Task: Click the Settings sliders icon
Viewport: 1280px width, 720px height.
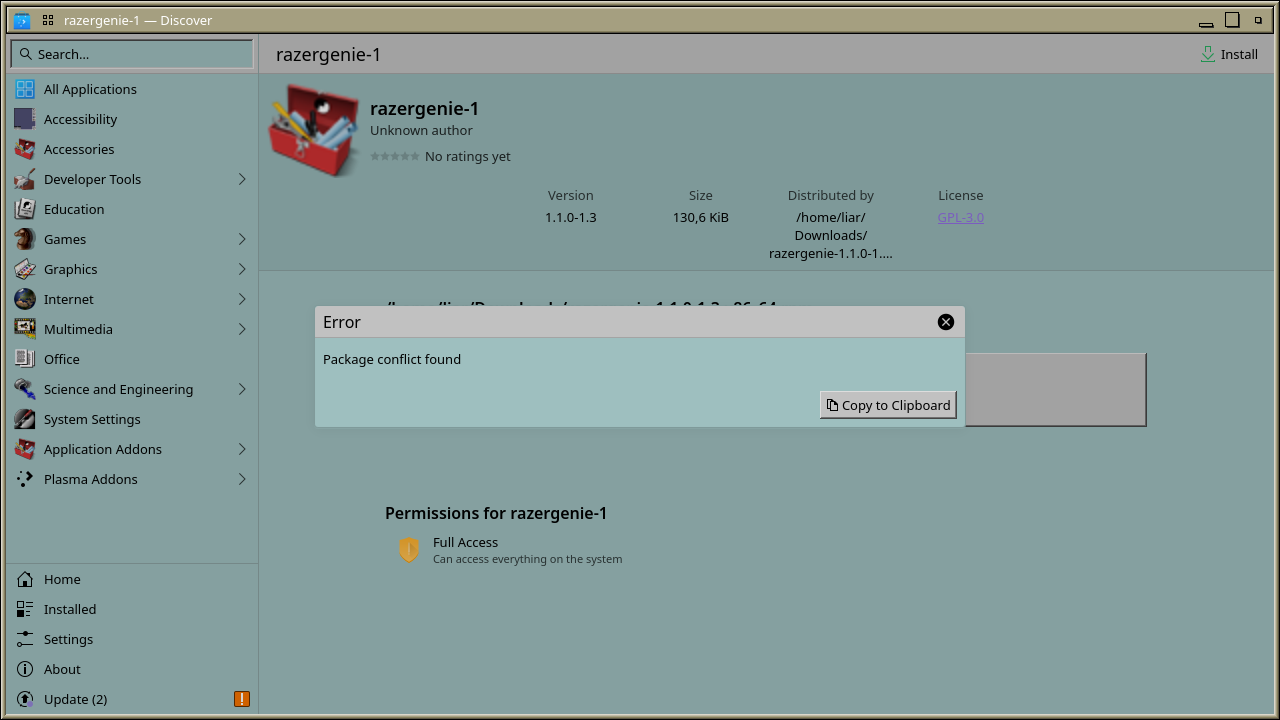Action: tap(25, 639)
